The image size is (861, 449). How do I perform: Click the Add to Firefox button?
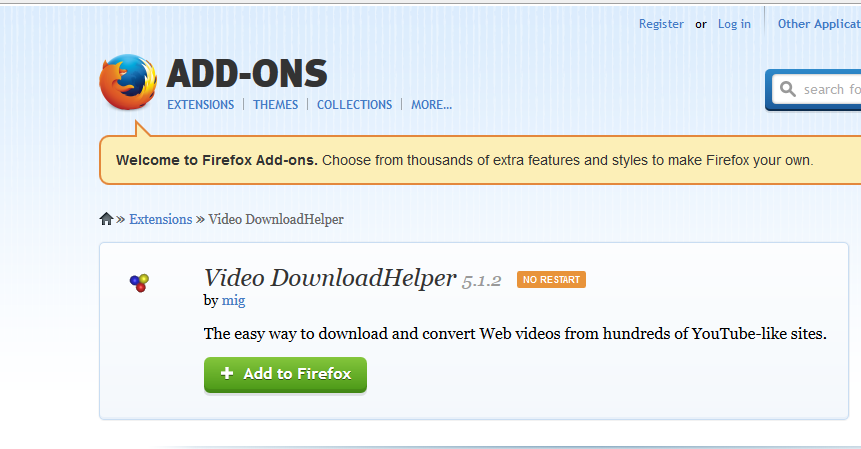pyautogui.click(x=285, y=374)
